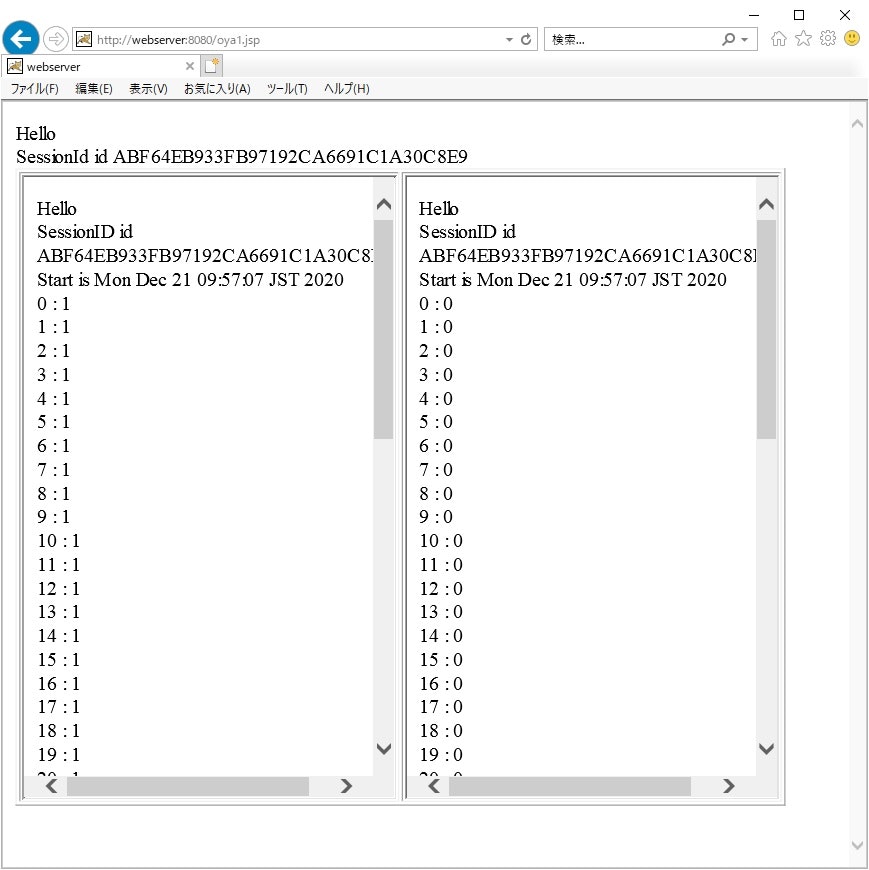Click the "10 : 1" row in left frame

[x=59, y=541]
